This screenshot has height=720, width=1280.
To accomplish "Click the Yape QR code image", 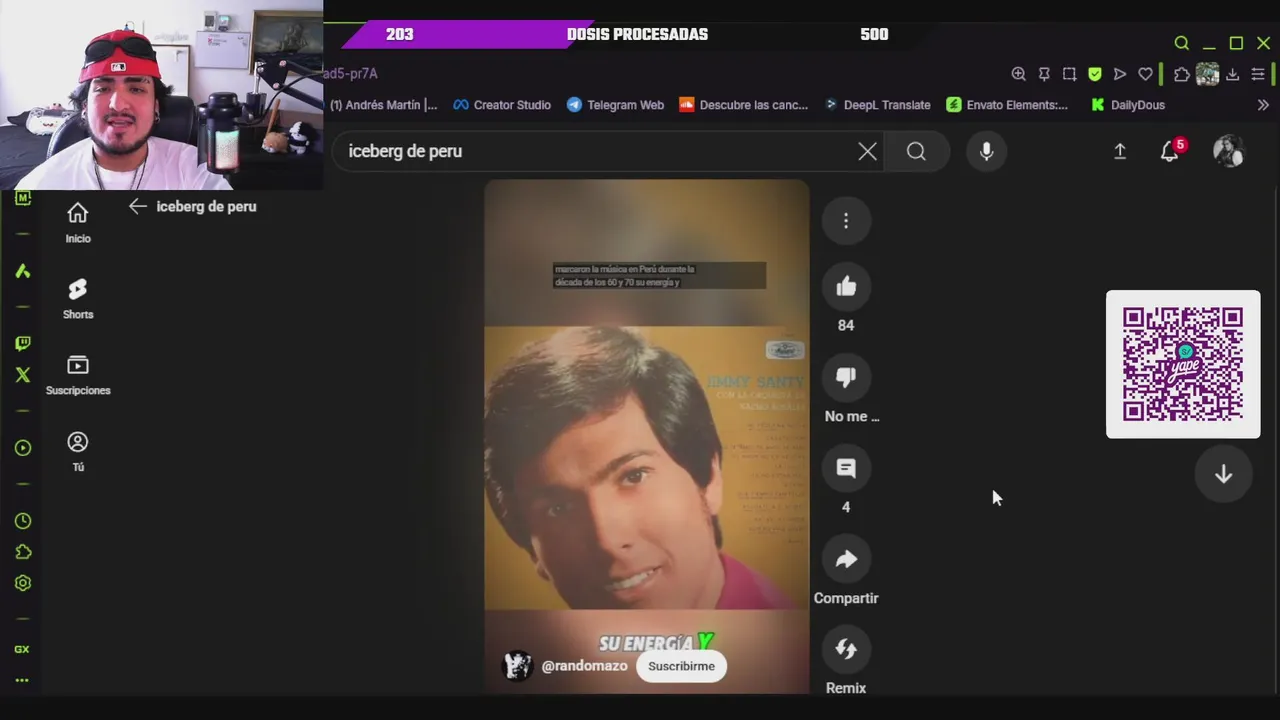I will coord(1183,364).
